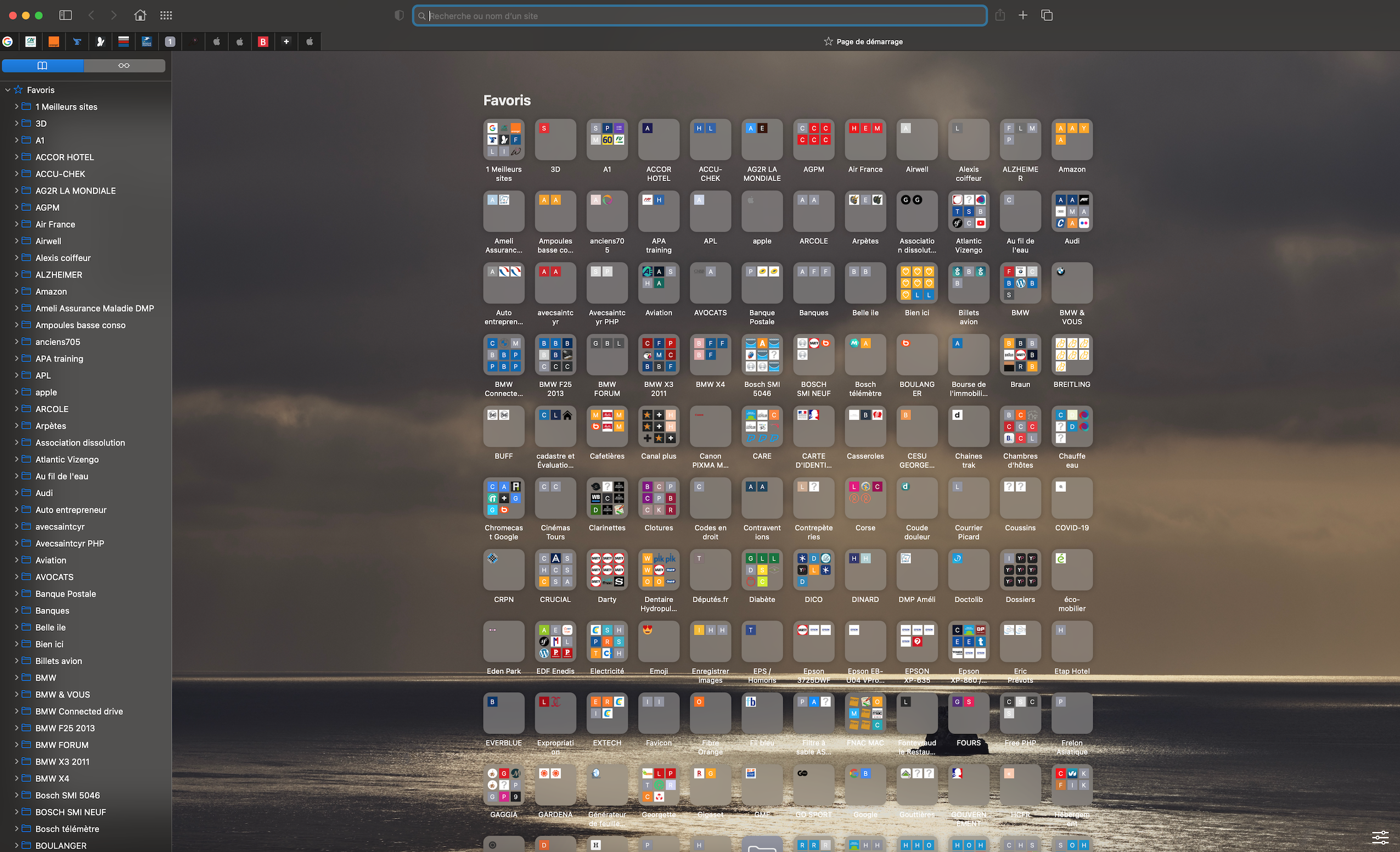Expand the Amazon folder in sidebar
This screenshot has width=1400, height=852.
click(16, 292)
